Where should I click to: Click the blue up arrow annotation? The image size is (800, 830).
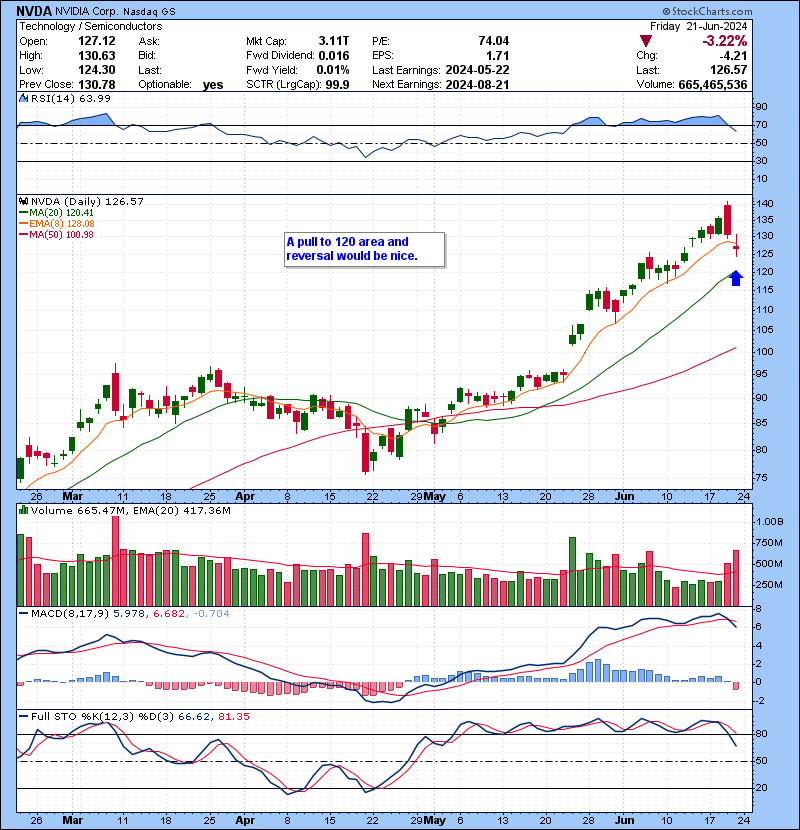[x=735, y=278]
